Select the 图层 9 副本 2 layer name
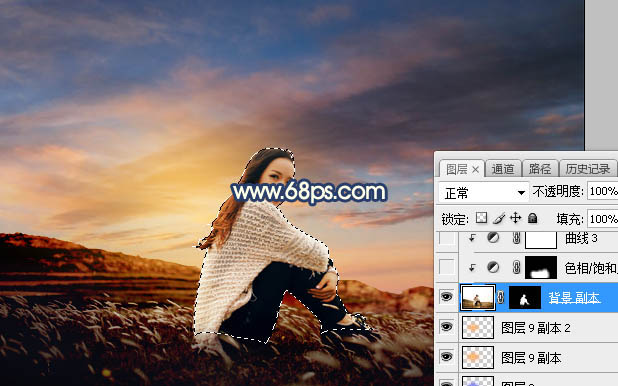This screenshot has width=618, height=386. [x=536, y=328]
